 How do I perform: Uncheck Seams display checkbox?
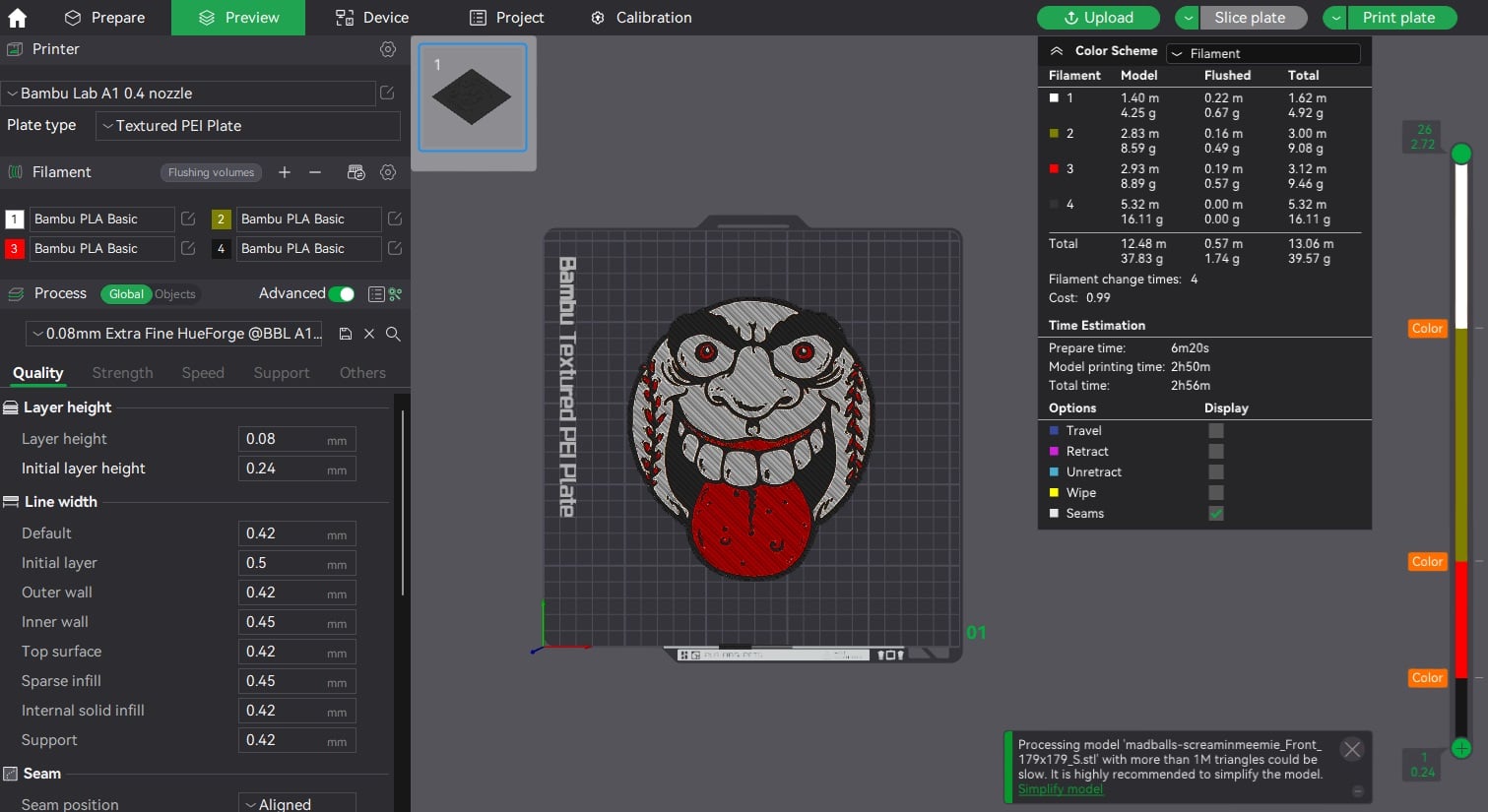pos(1216,514)
